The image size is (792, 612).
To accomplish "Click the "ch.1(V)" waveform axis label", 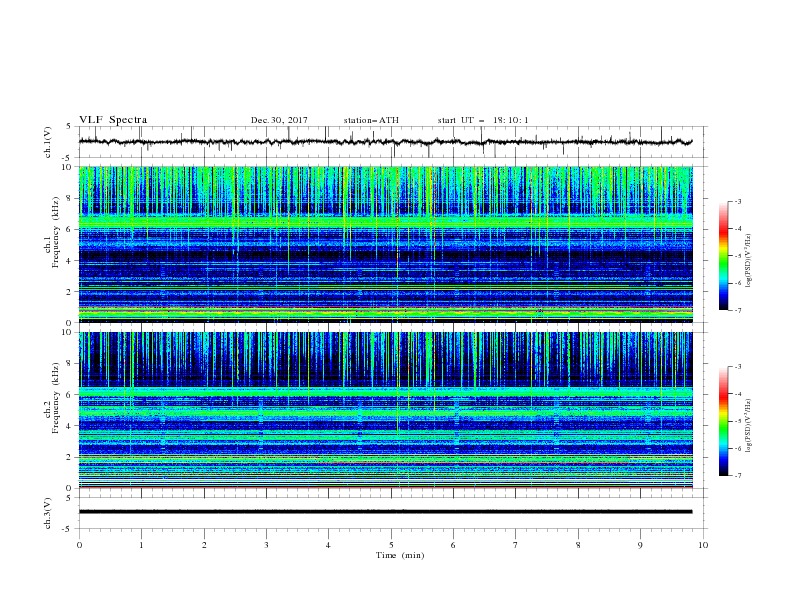I will (48, 142).
